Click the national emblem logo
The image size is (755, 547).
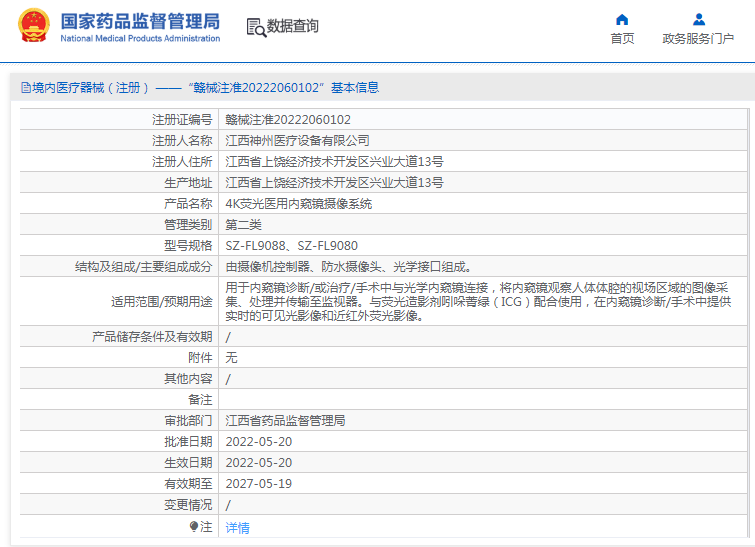34,26
